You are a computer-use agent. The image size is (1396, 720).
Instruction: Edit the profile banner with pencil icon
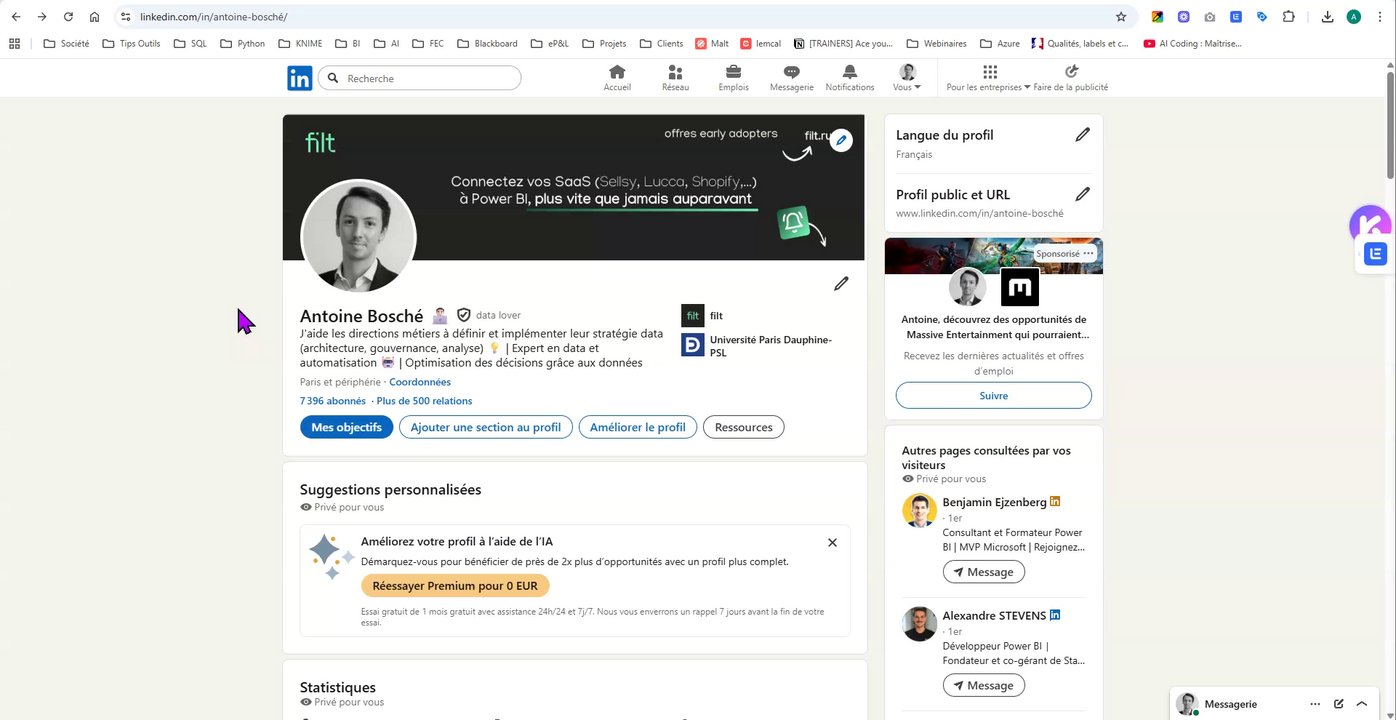click(842, 141)
